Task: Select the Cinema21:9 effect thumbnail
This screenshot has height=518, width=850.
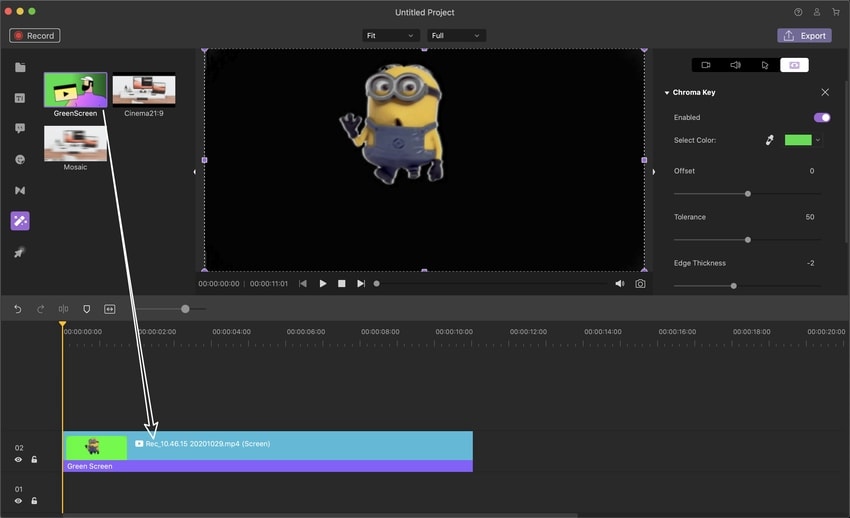Action: (x=144, y=89)
